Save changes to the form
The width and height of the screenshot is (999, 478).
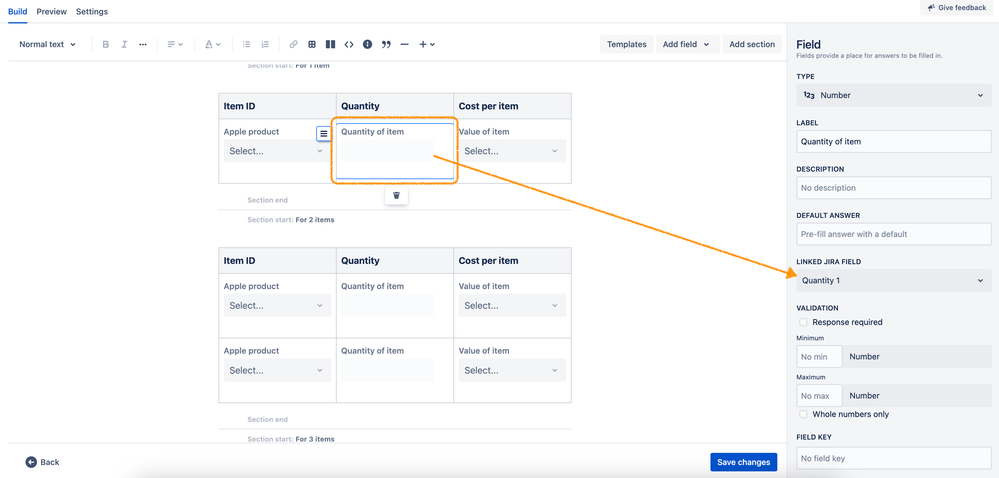[744, 462]
